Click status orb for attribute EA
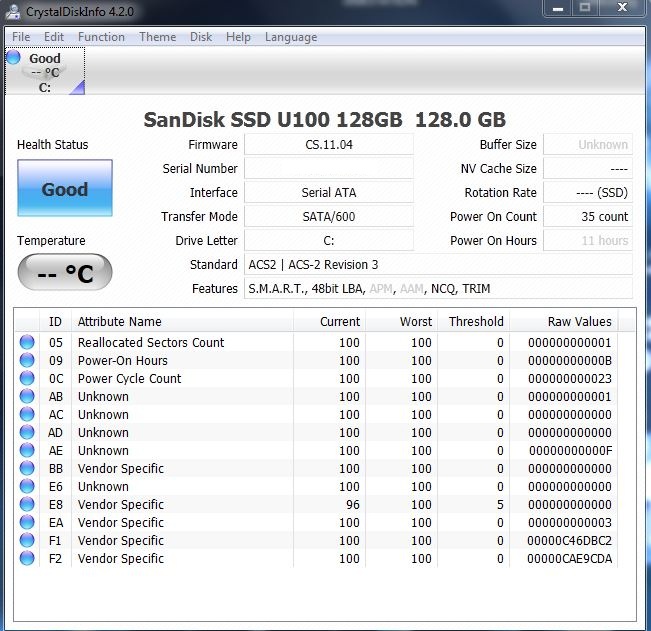651x631 pixels. [27, 522]
